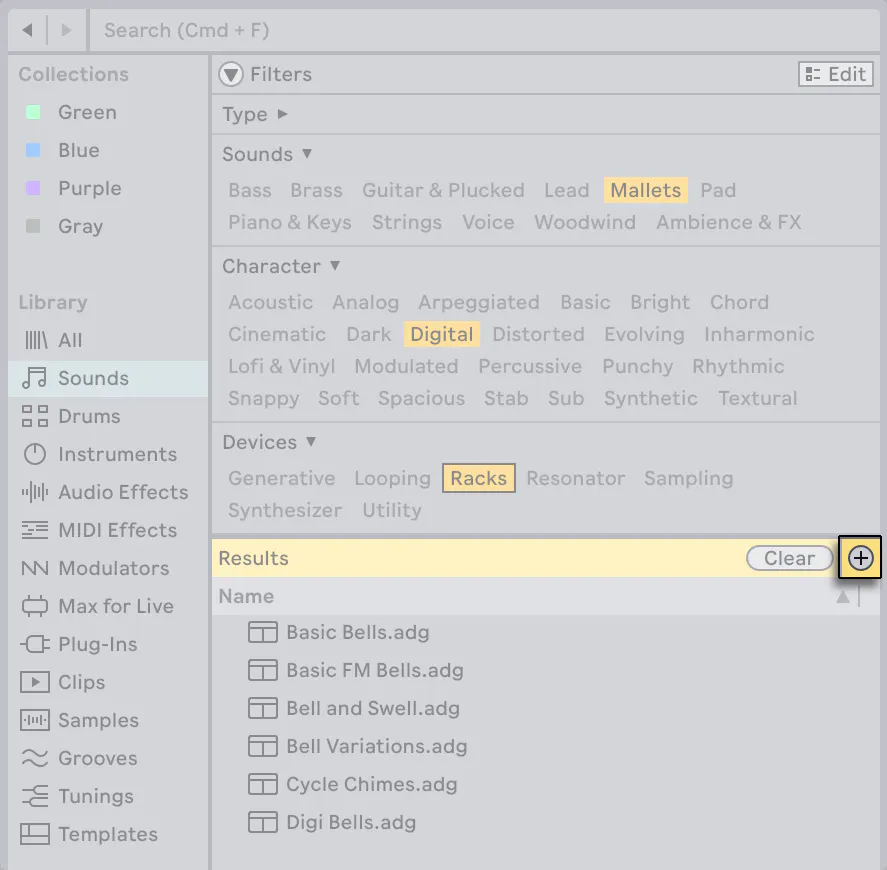Toggle the Name column sort arrow
The width and height of the screenshot is (887, 870).
[843, 596]
